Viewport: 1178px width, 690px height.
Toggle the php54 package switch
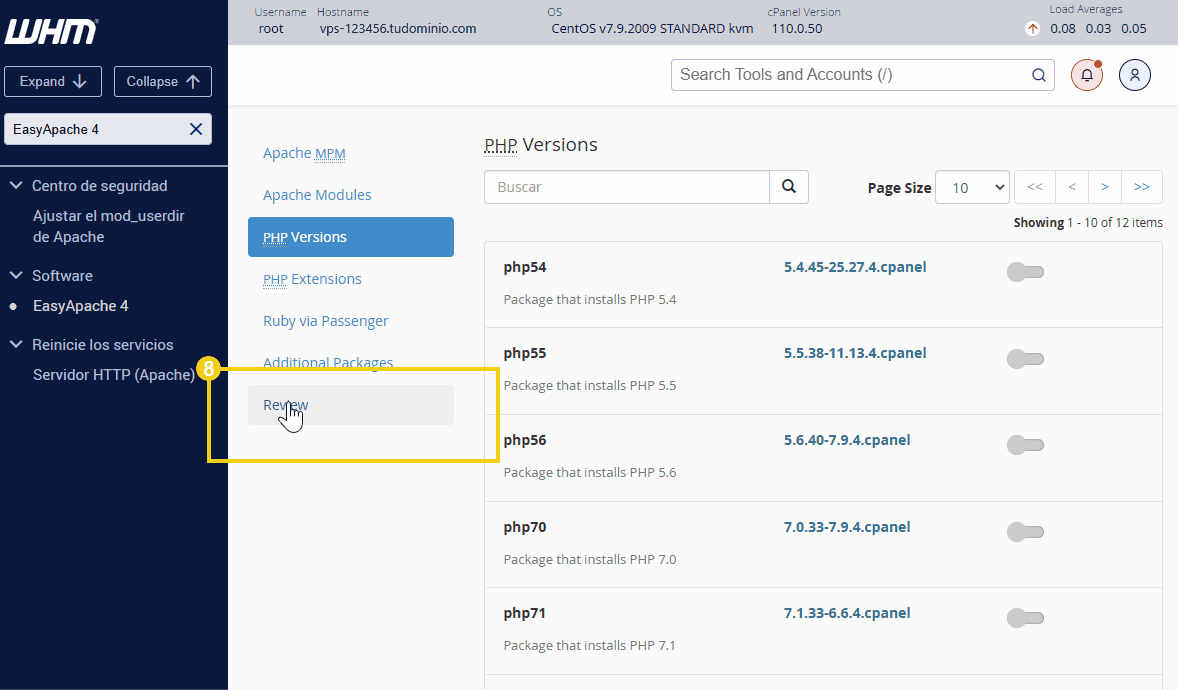pos(1025,271)
